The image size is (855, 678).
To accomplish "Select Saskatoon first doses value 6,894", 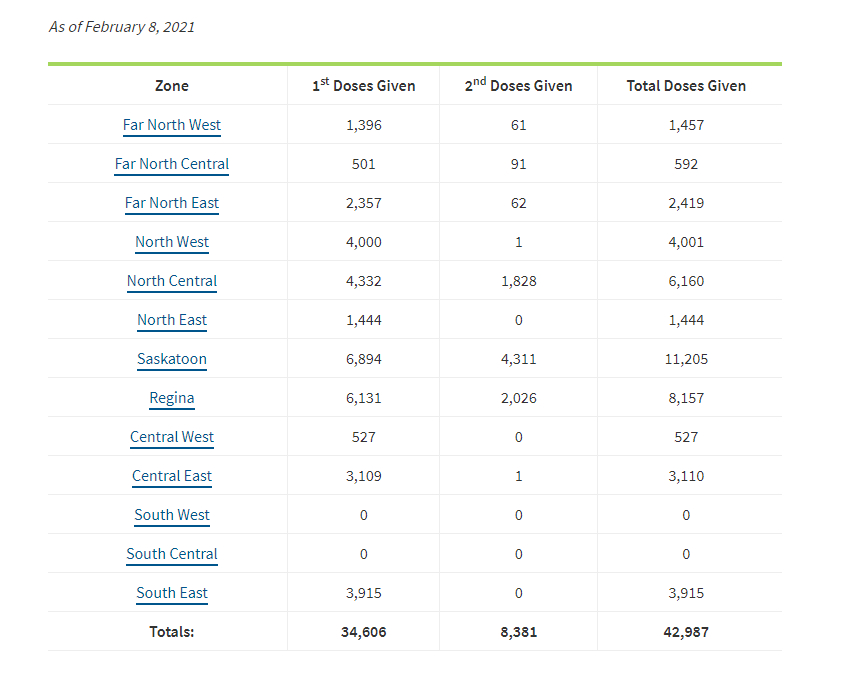I will pos(364,359).
